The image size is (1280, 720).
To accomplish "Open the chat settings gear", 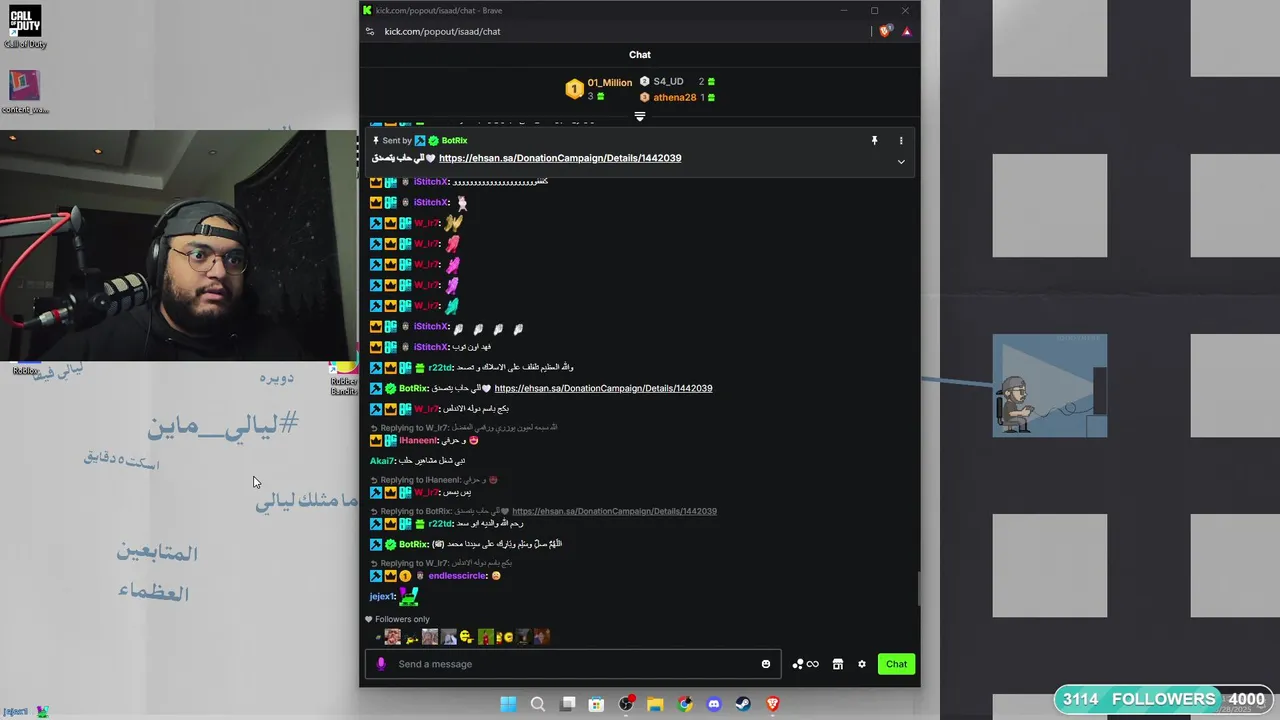I will [x=862, y=664].
